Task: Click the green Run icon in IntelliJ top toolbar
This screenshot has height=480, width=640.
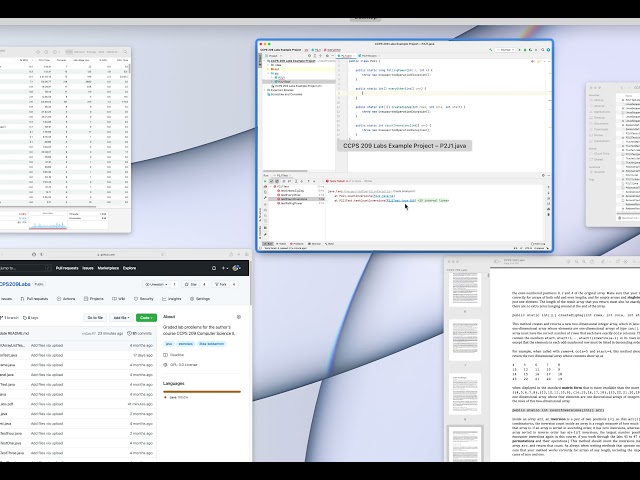Action: tap(519, 50)
